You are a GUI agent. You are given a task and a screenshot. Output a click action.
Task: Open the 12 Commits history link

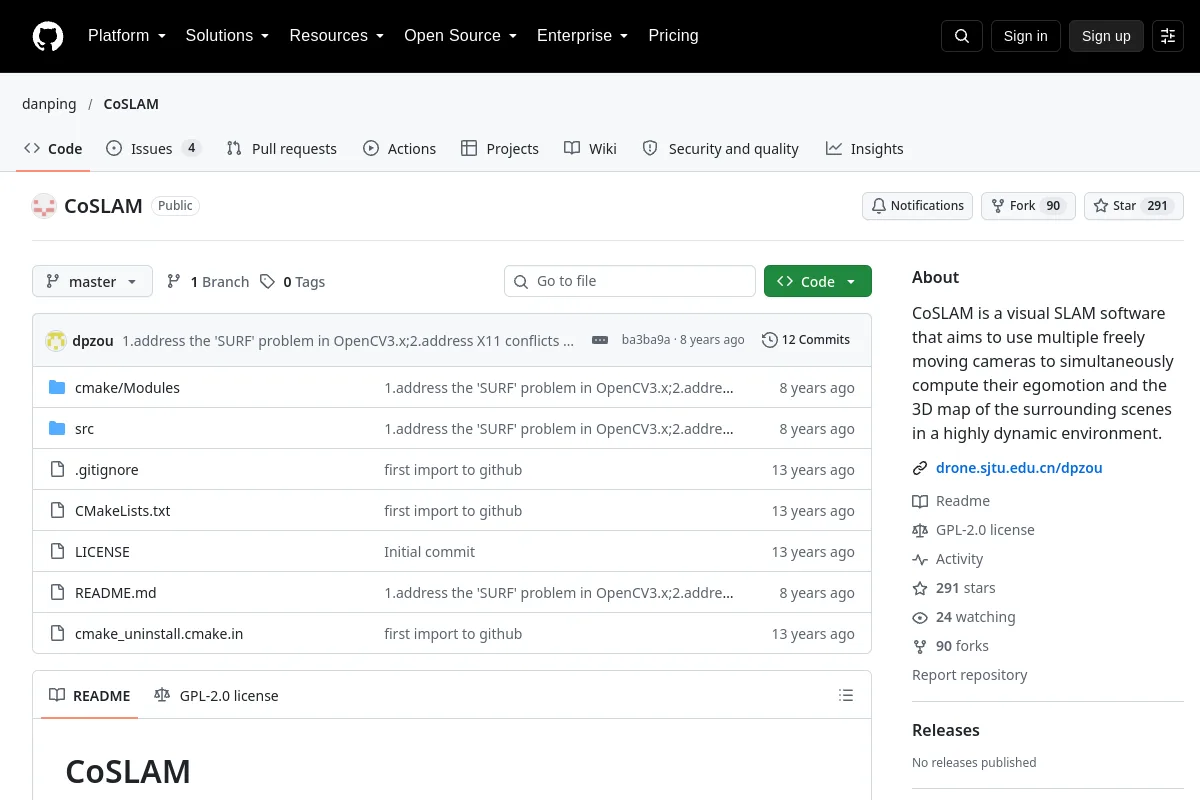(x=806, y=340)
